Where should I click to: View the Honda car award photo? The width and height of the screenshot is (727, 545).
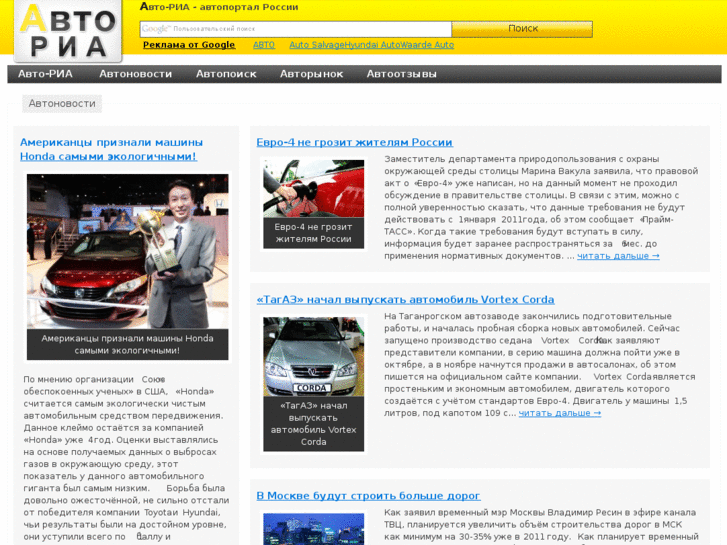[x=128, y=251]
